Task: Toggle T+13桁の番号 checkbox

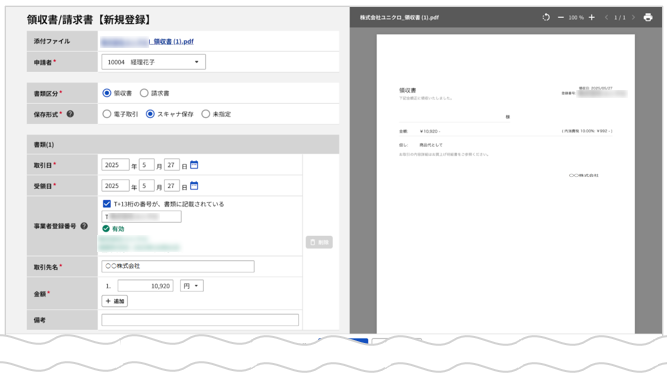Action: [x=107, y=204]
